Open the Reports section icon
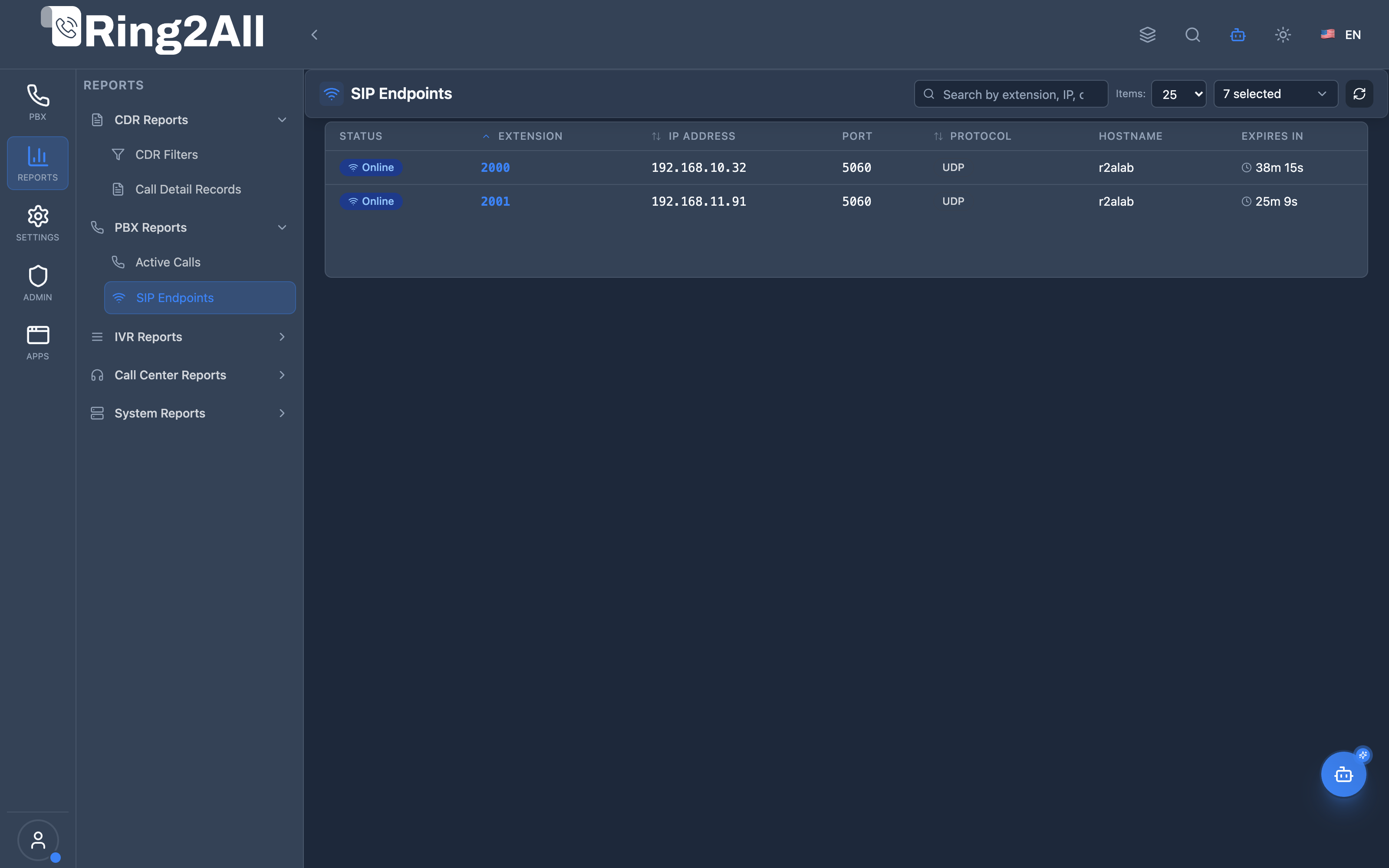Image resolution: width=1389 pixels, height=868 pixels. point(37,163)
